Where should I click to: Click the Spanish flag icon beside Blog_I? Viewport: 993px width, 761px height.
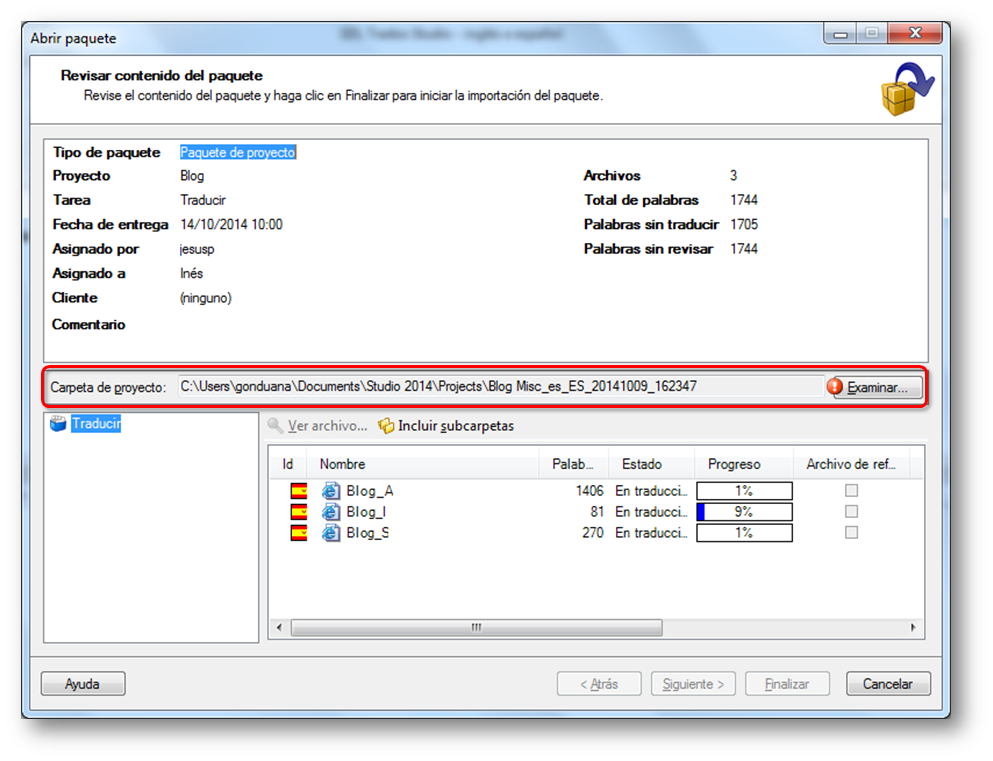pos(298,512)
